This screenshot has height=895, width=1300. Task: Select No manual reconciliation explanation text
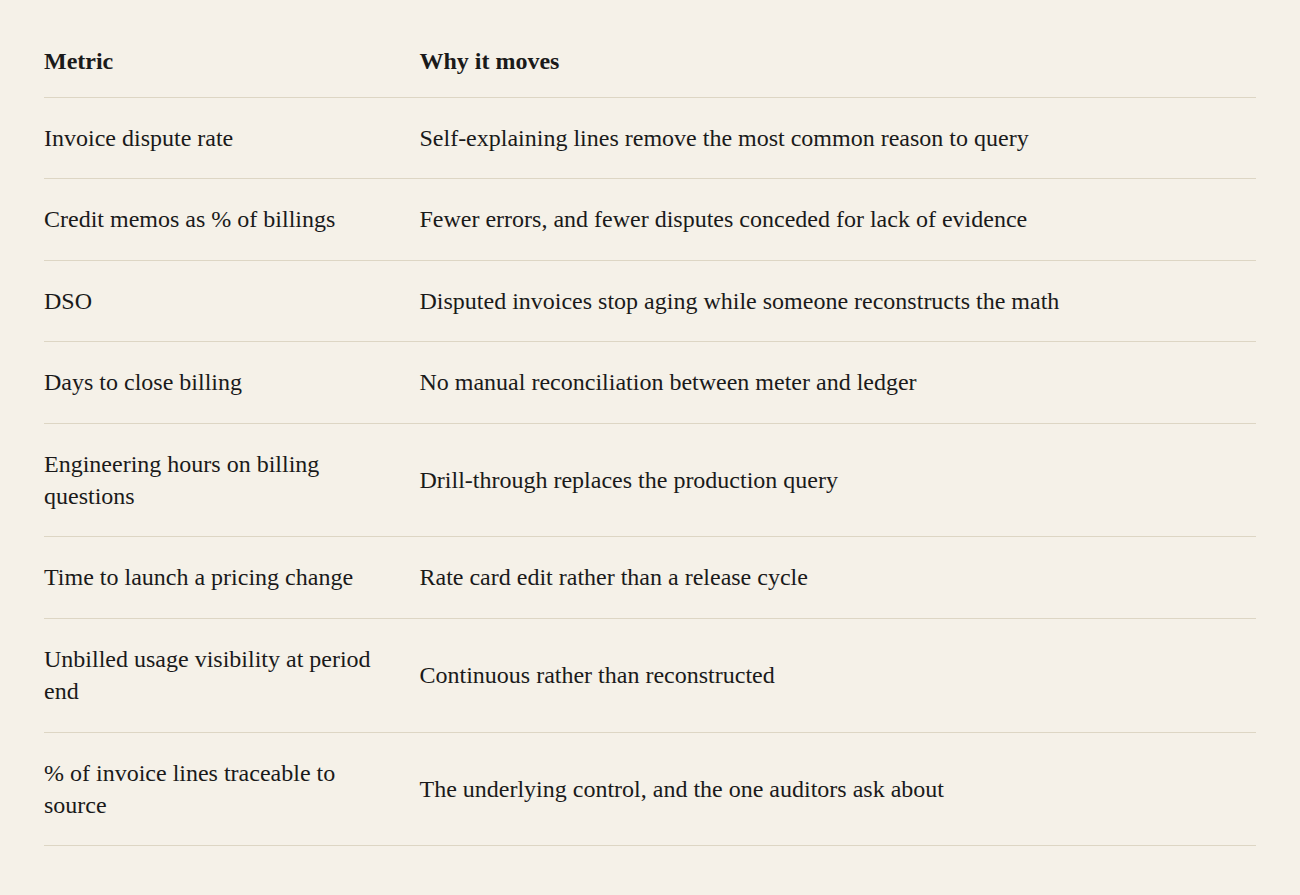668,382
